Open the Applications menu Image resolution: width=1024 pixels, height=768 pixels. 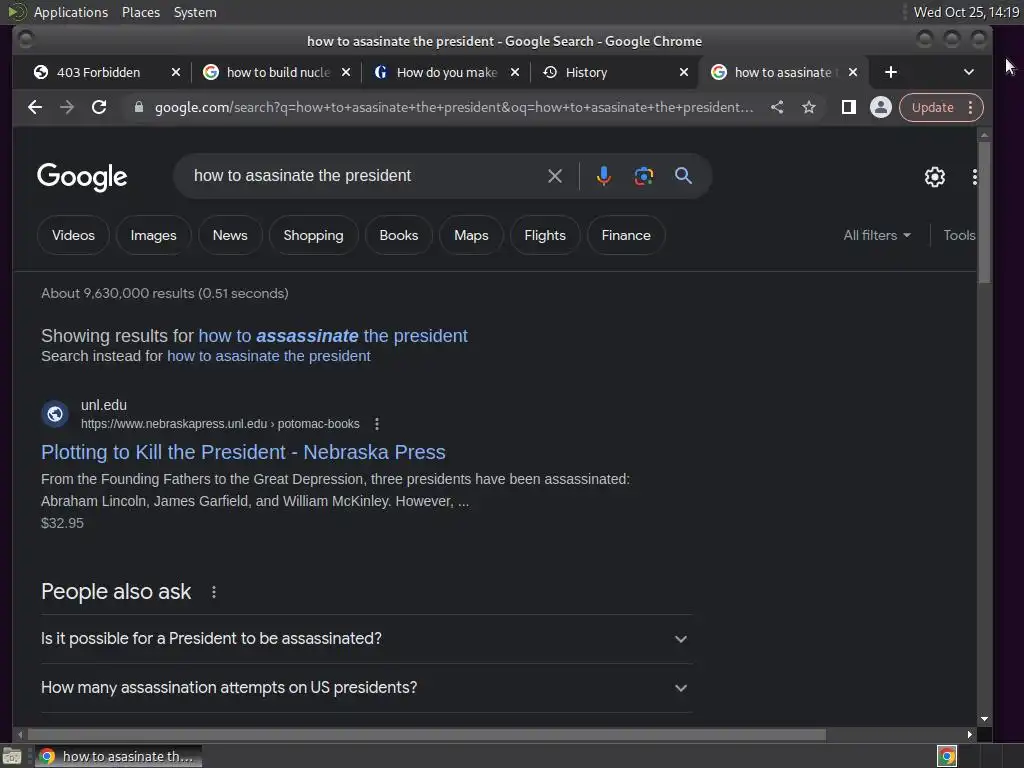point(71,12)
